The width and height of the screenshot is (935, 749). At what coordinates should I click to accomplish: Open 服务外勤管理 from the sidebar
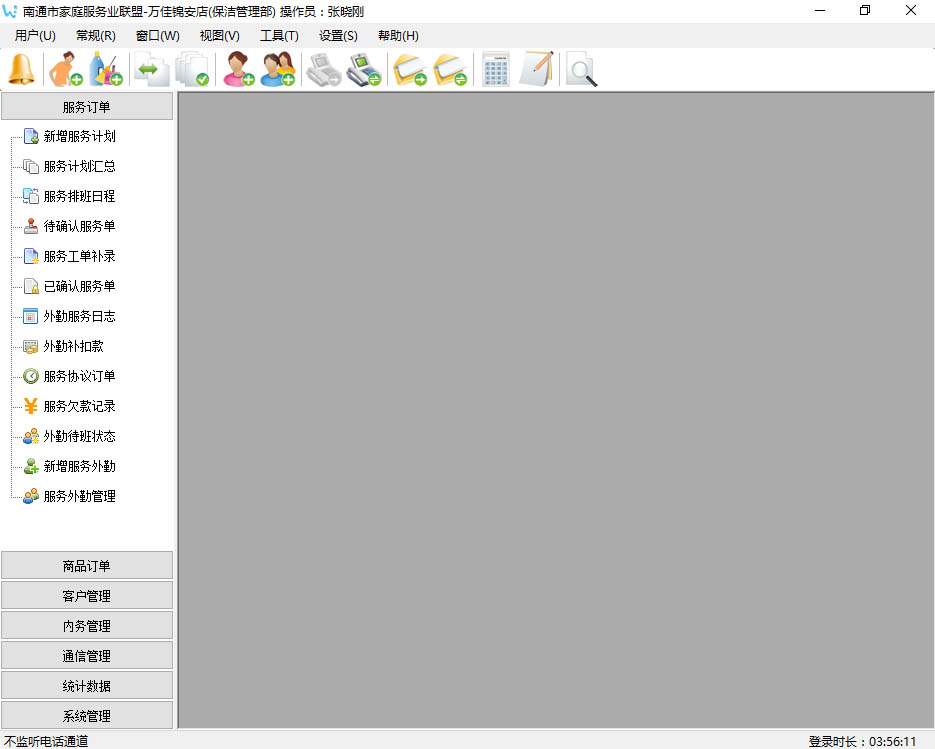(x=79, y=497)
